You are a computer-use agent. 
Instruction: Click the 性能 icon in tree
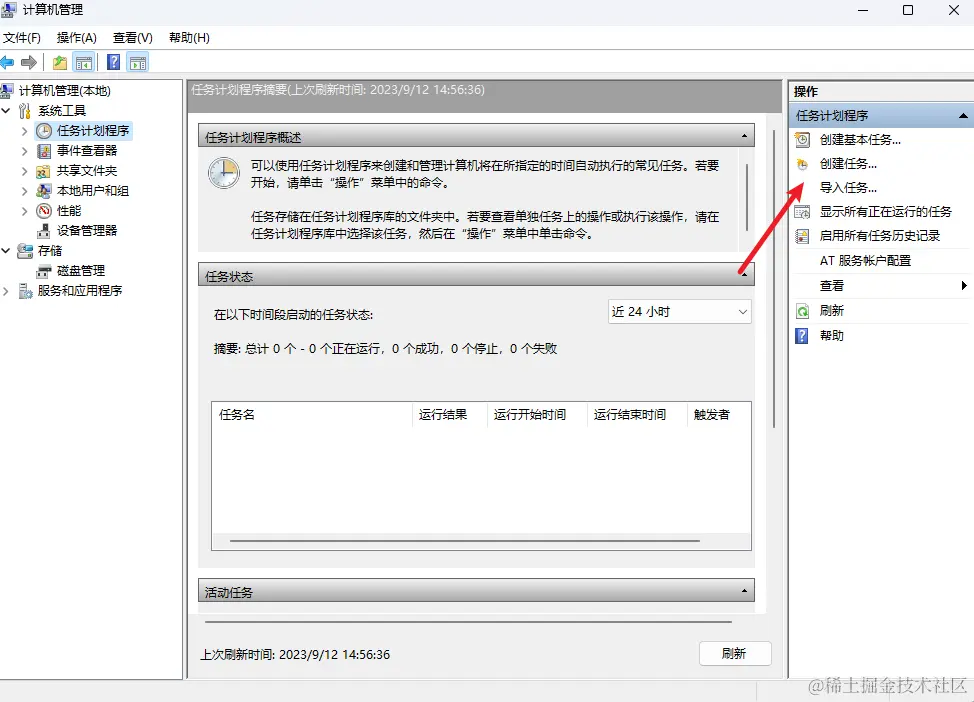click(43, 211)
